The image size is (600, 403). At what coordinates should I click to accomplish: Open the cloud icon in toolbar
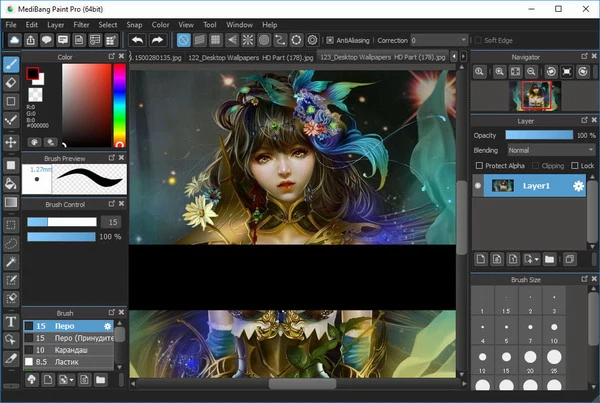14,40
